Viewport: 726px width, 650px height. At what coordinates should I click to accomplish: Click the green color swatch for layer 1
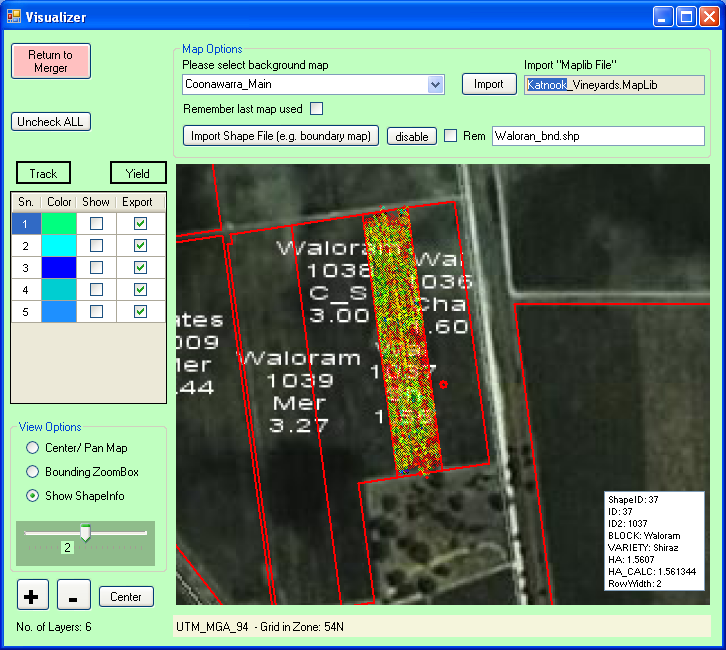tap(59, 225)
